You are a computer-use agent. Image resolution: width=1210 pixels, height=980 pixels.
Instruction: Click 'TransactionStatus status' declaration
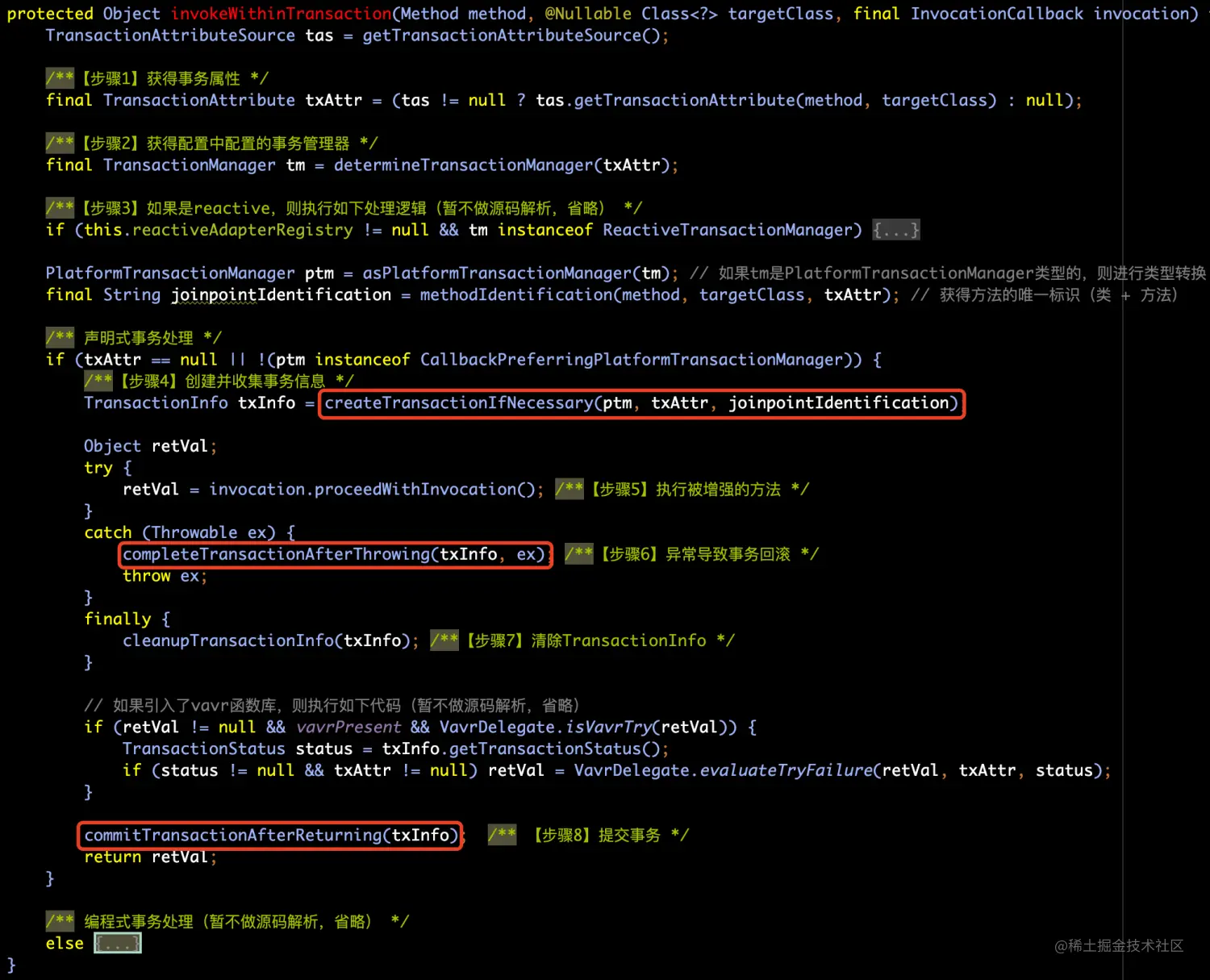(238, 749)
